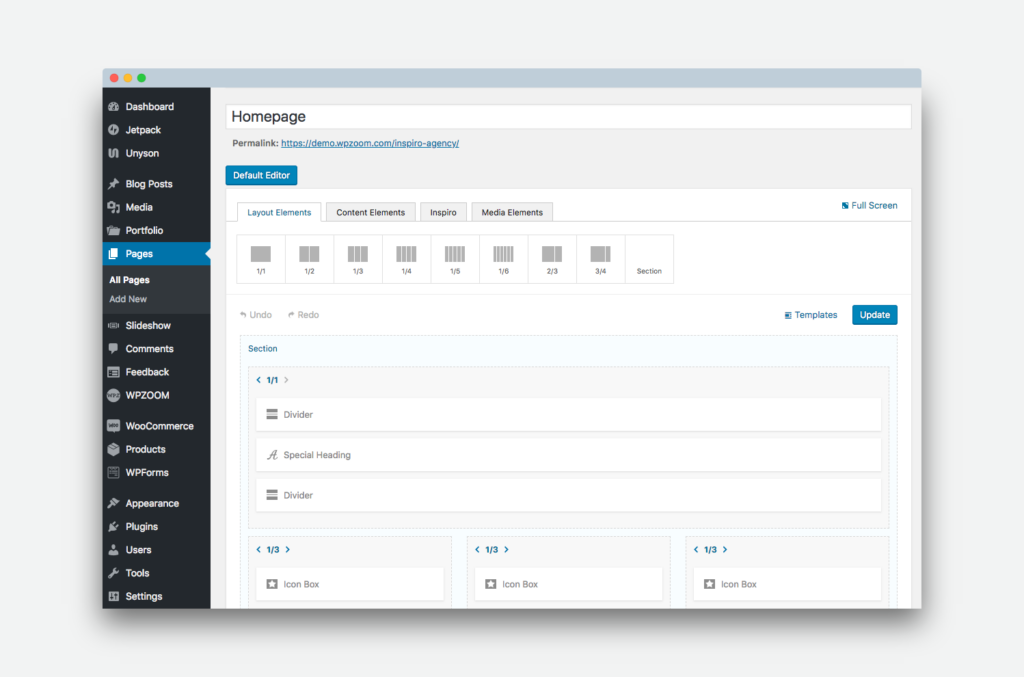Screen dimensions: 1024x677
Task: Click the Update button
Action: (x=874, y=315)
